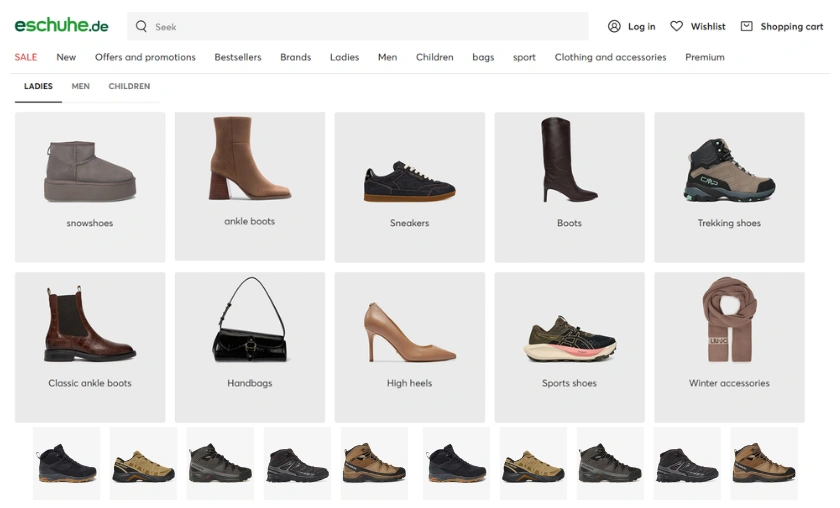Click the 'Handbags' label text

tap(250, 383)
